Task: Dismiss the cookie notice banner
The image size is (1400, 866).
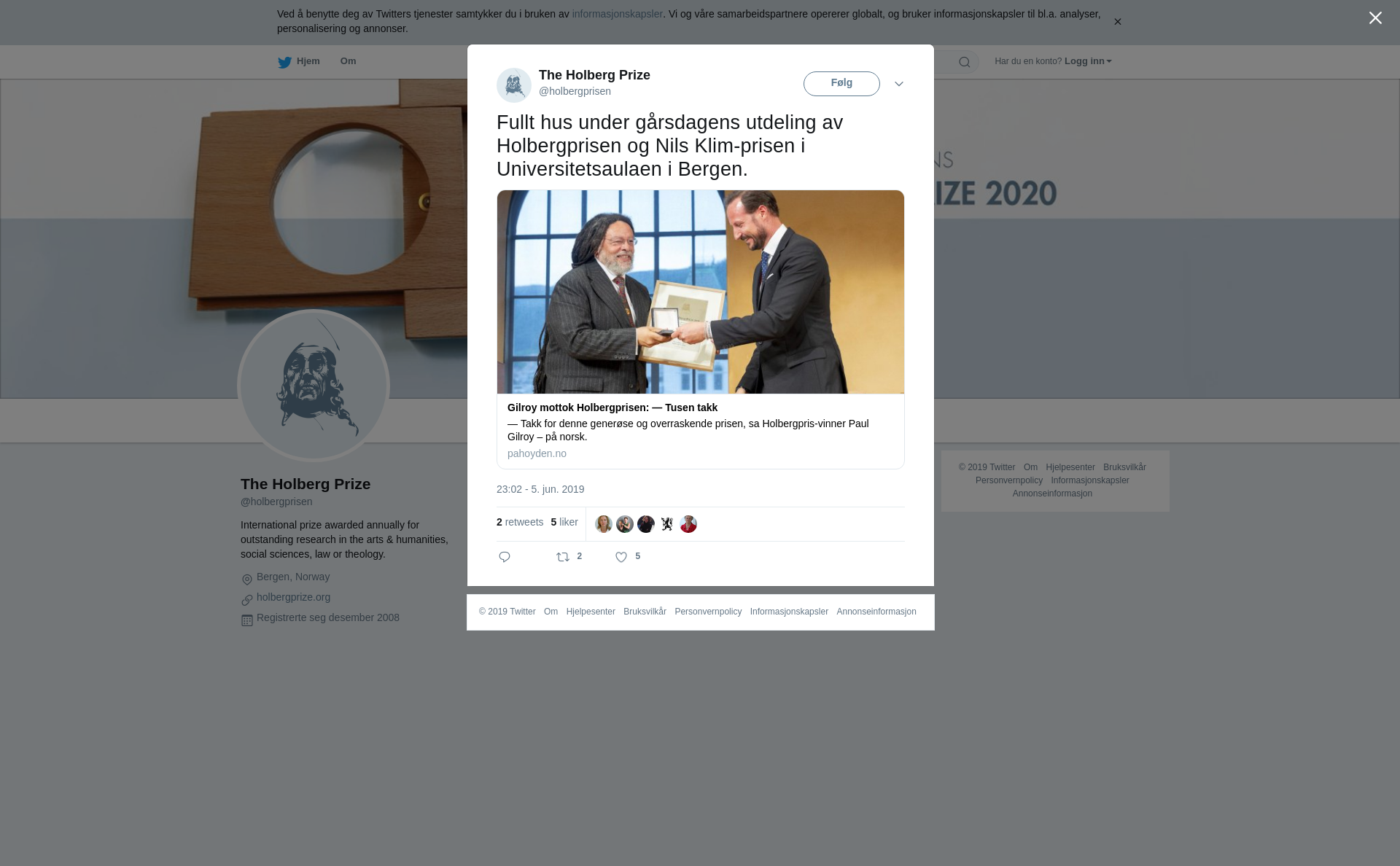Action: click(x=1117, y=22)
